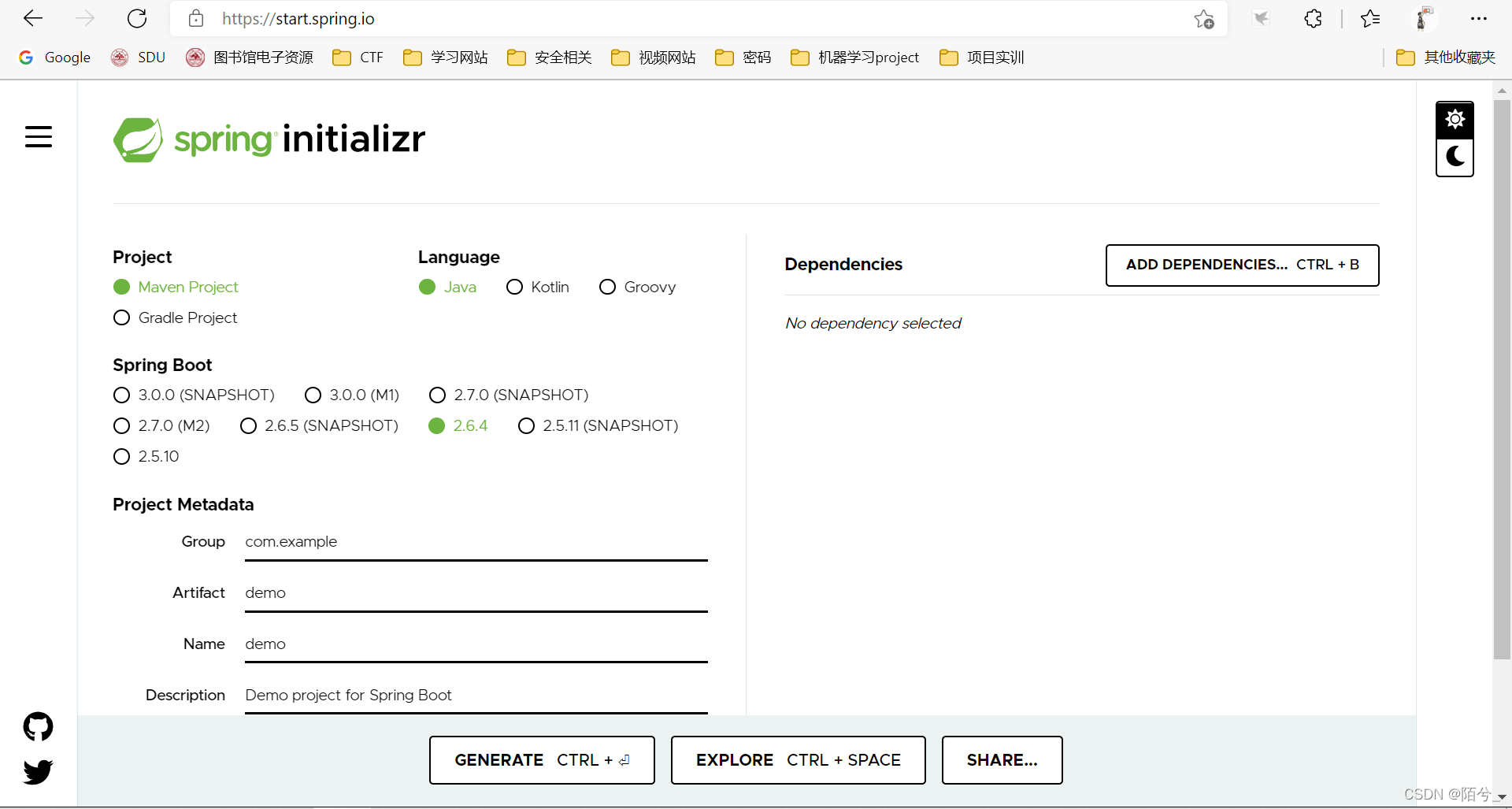1512x809 pixels.
Task: Click the Project Metadata heading
Action: (183, 505)
